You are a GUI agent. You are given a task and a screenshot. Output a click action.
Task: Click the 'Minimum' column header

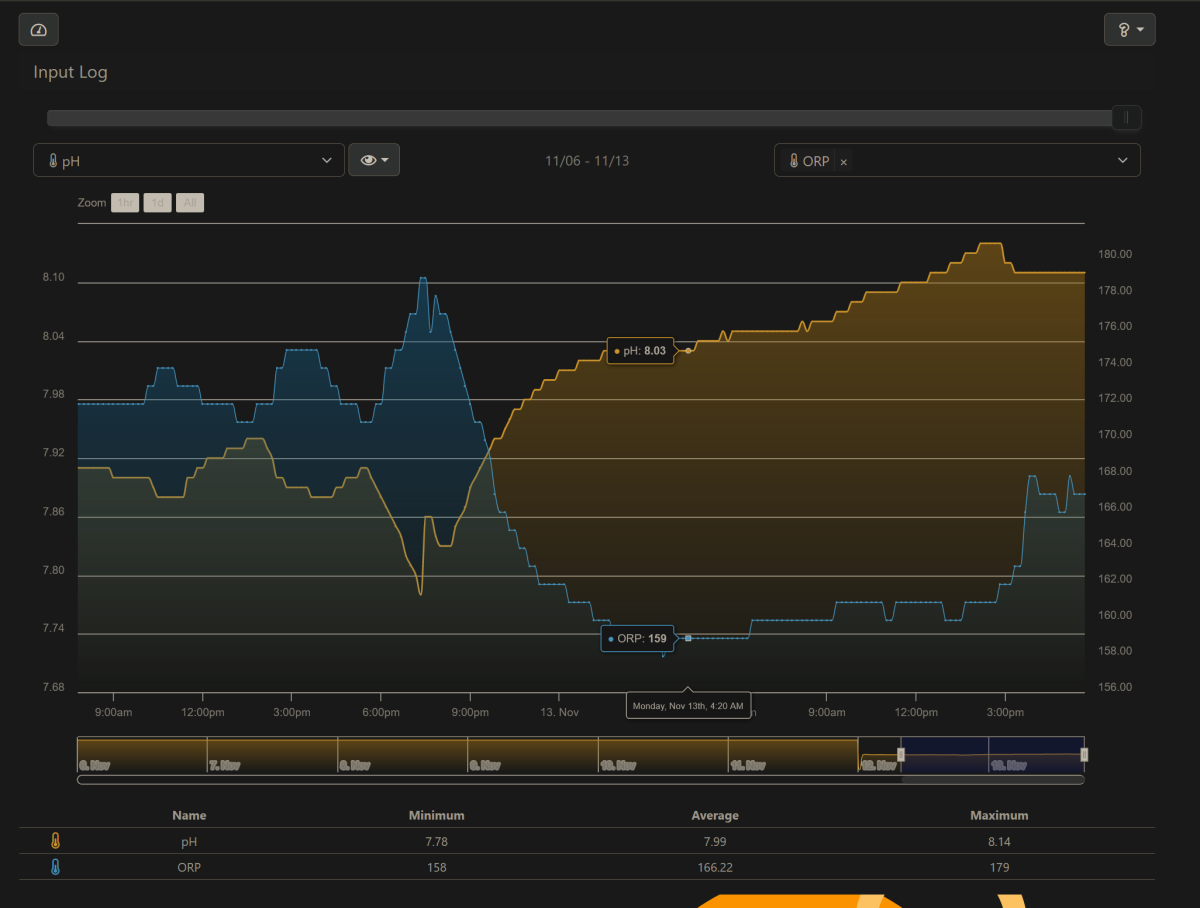click(x=437, y=816)
